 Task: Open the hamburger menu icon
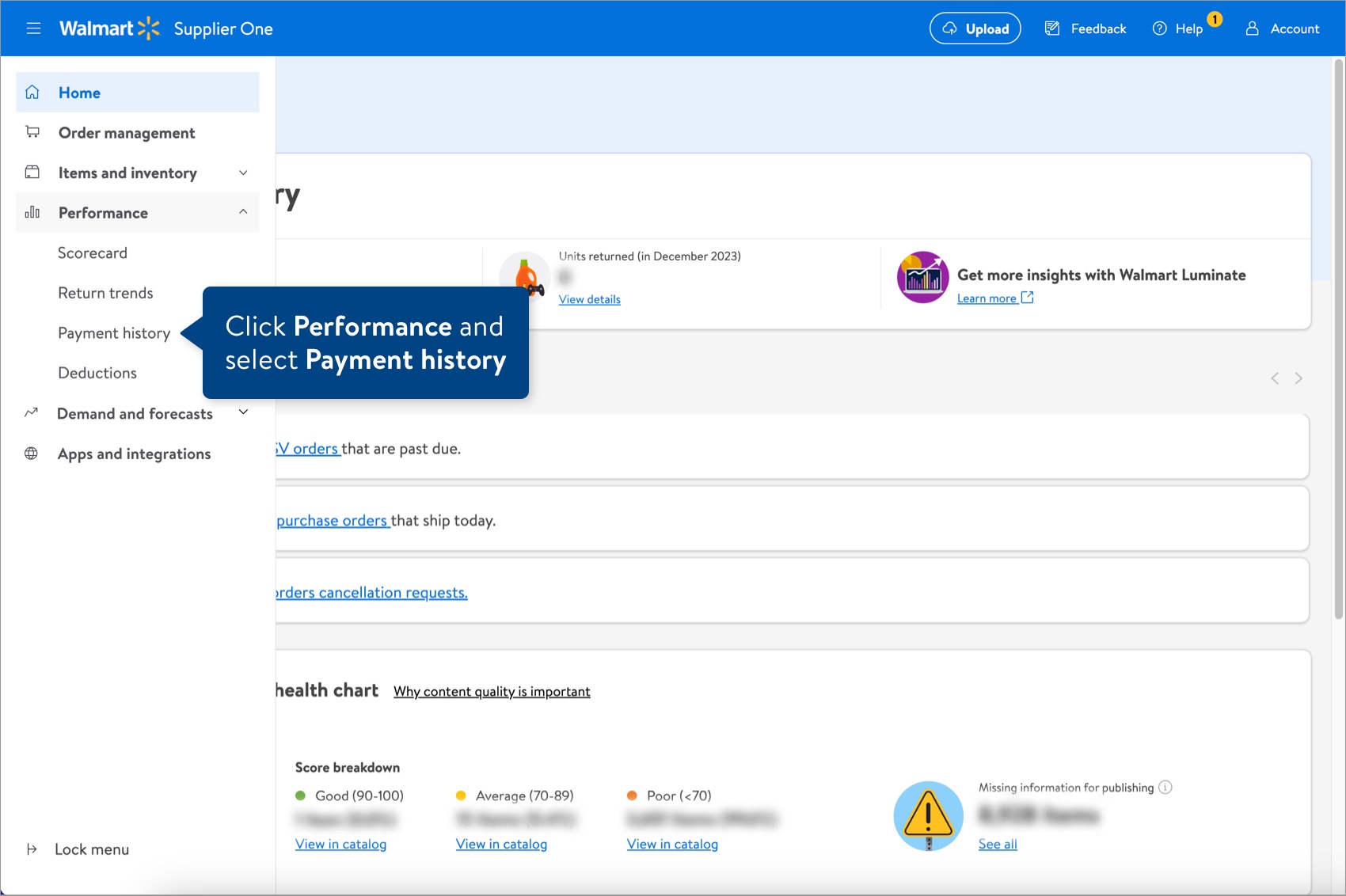pos(33,28)
